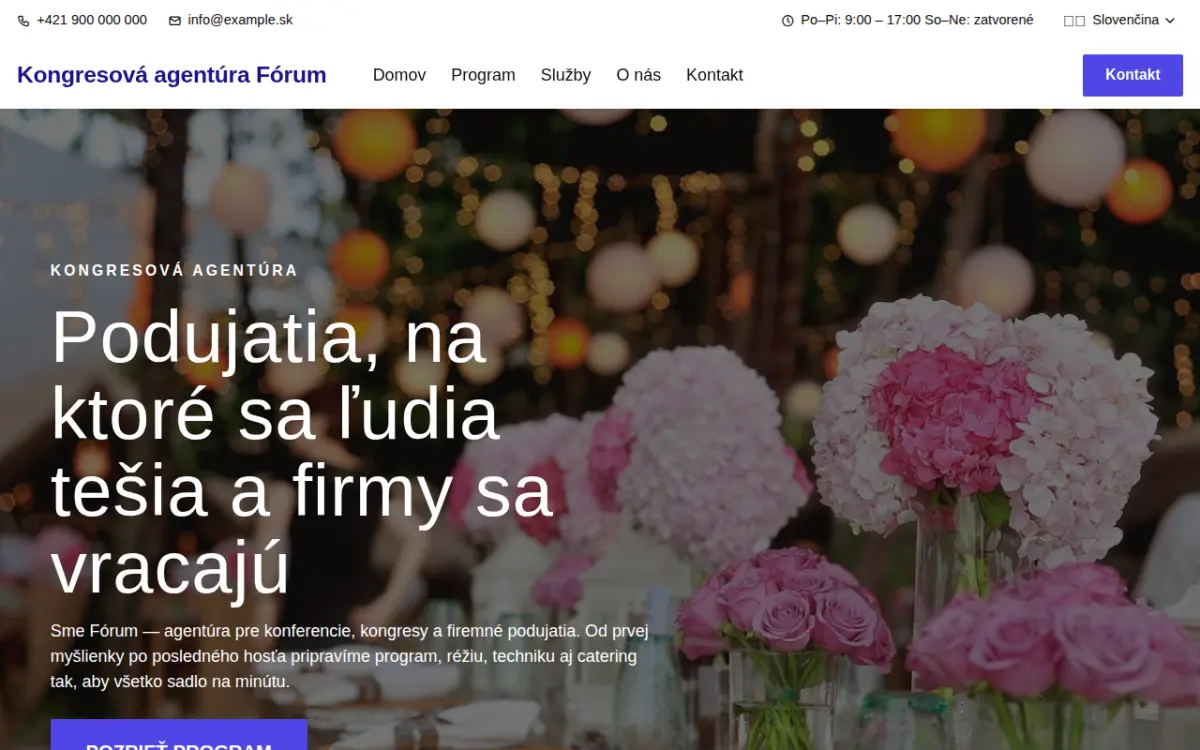Expand the language chevron arrow
1200x750 pixels.
point(1170,20)
